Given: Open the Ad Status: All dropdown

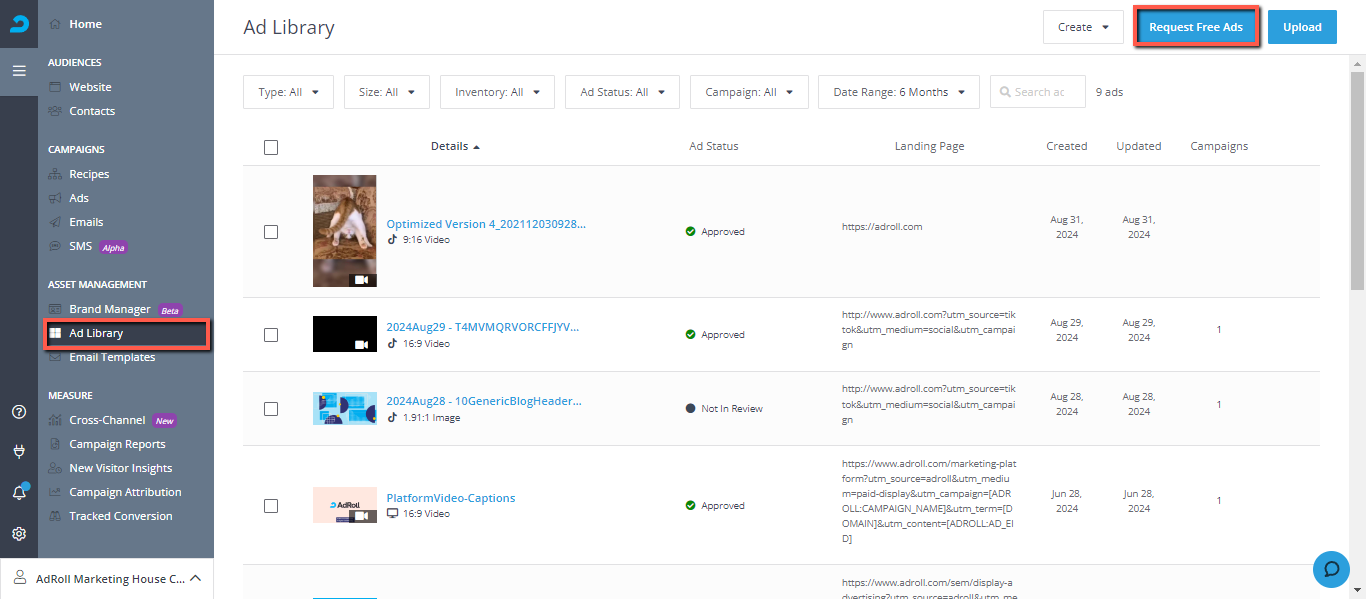Looking at the screenshot, I should point(622,92).
